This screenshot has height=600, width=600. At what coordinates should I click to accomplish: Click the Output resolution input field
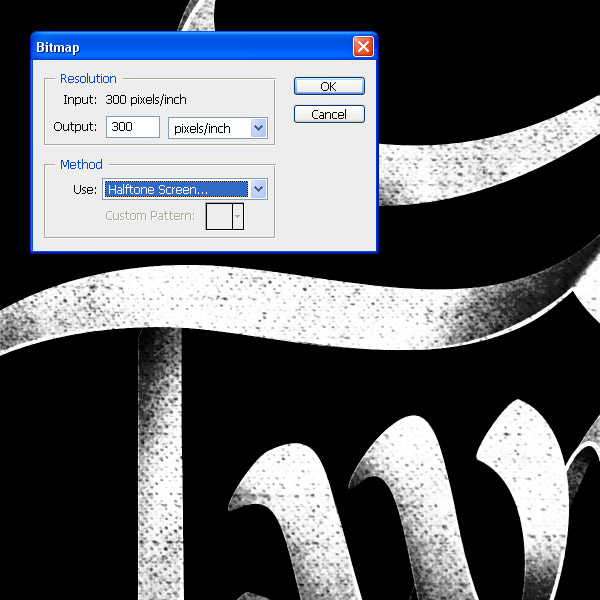click(x=133, y=127)
